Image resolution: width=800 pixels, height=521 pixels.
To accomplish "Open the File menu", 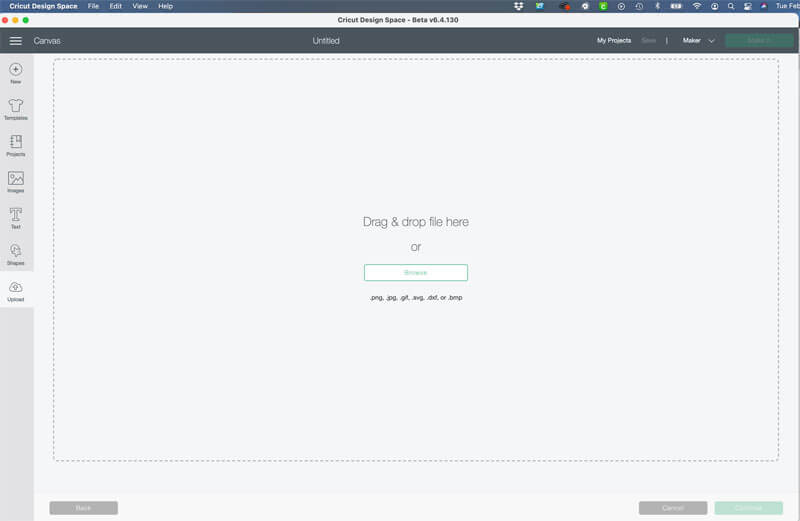I will (x=93, y=6).
